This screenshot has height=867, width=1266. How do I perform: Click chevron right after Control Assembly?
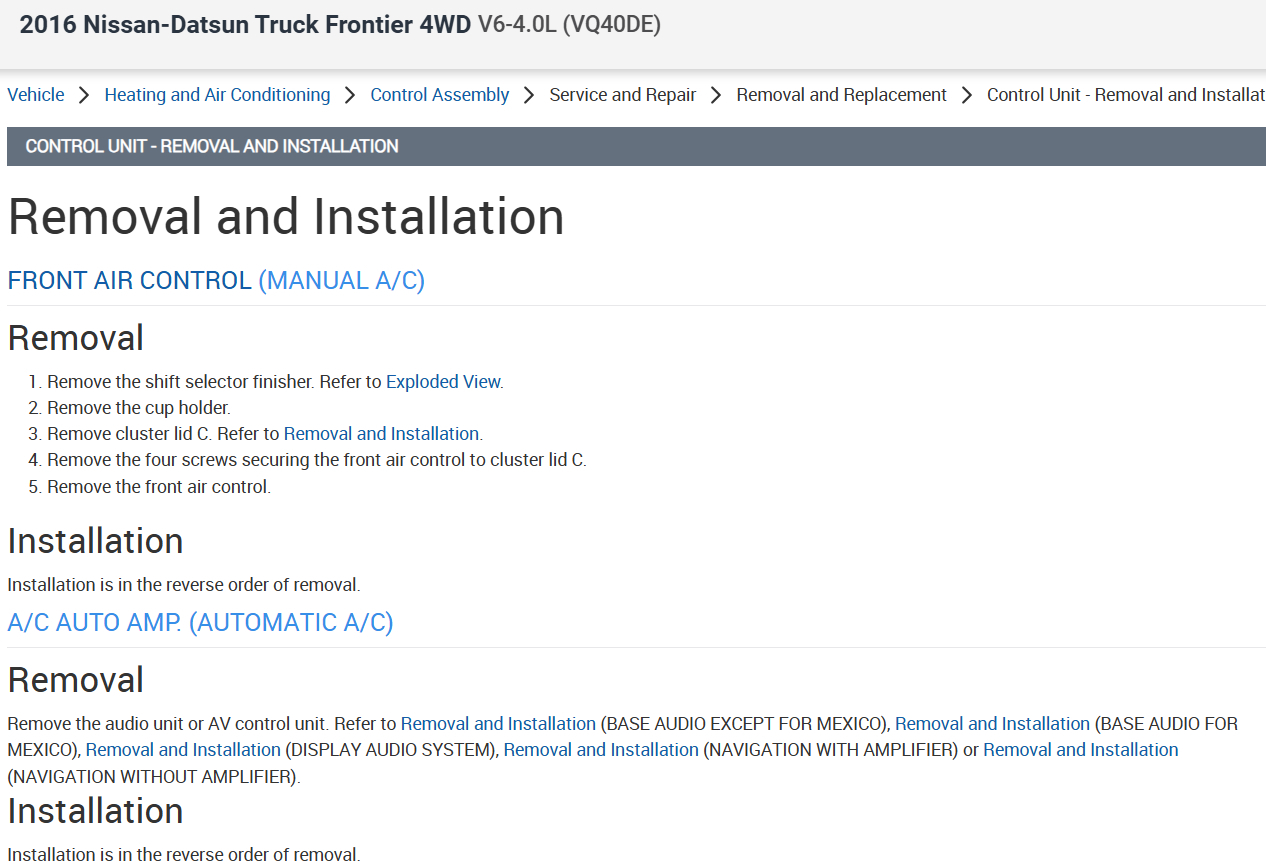coord(529,95)
